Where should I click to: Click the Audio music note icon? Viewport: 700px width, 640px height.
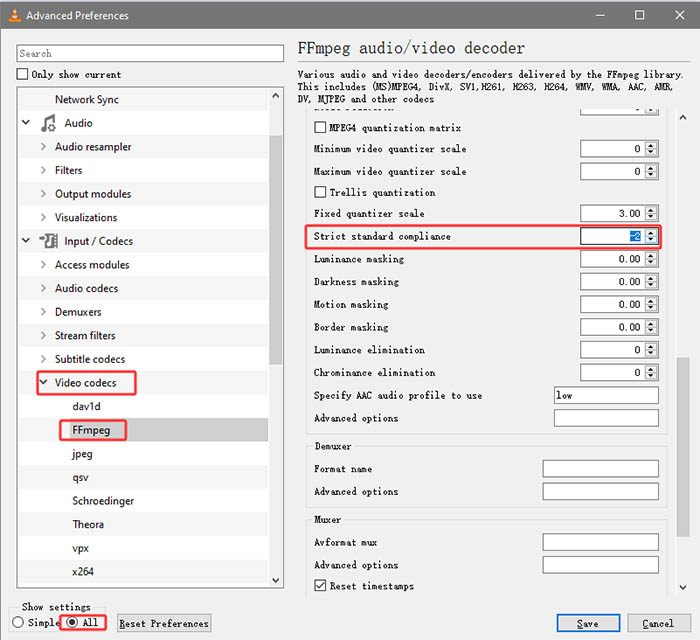point(49,123)
